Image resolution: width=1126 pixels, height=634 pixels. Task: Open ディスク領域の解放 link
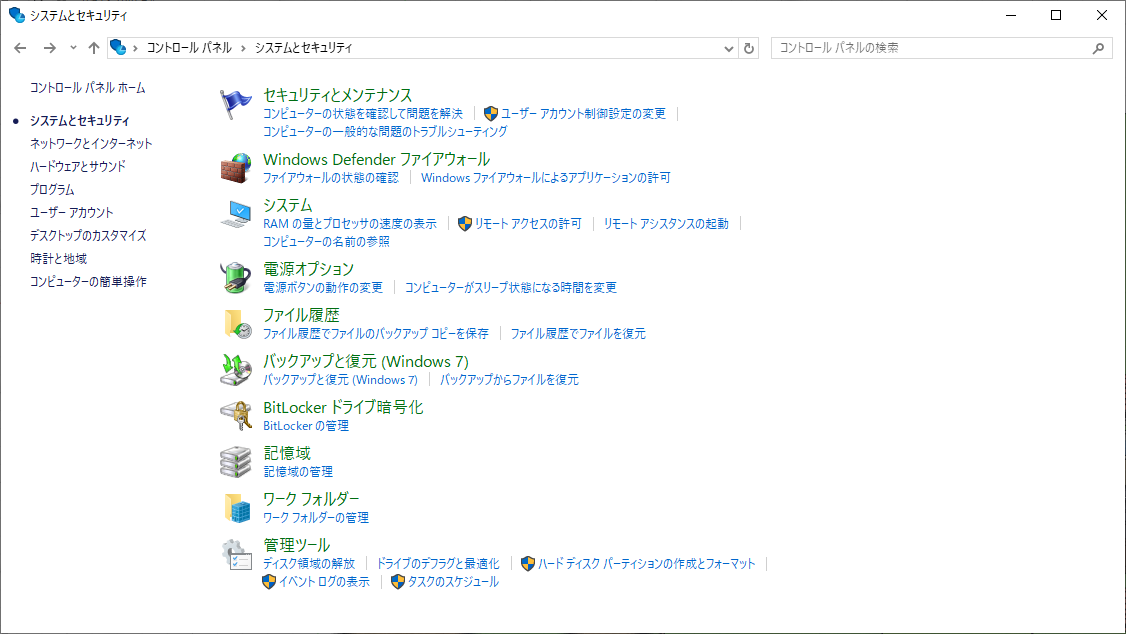point(309,564)
